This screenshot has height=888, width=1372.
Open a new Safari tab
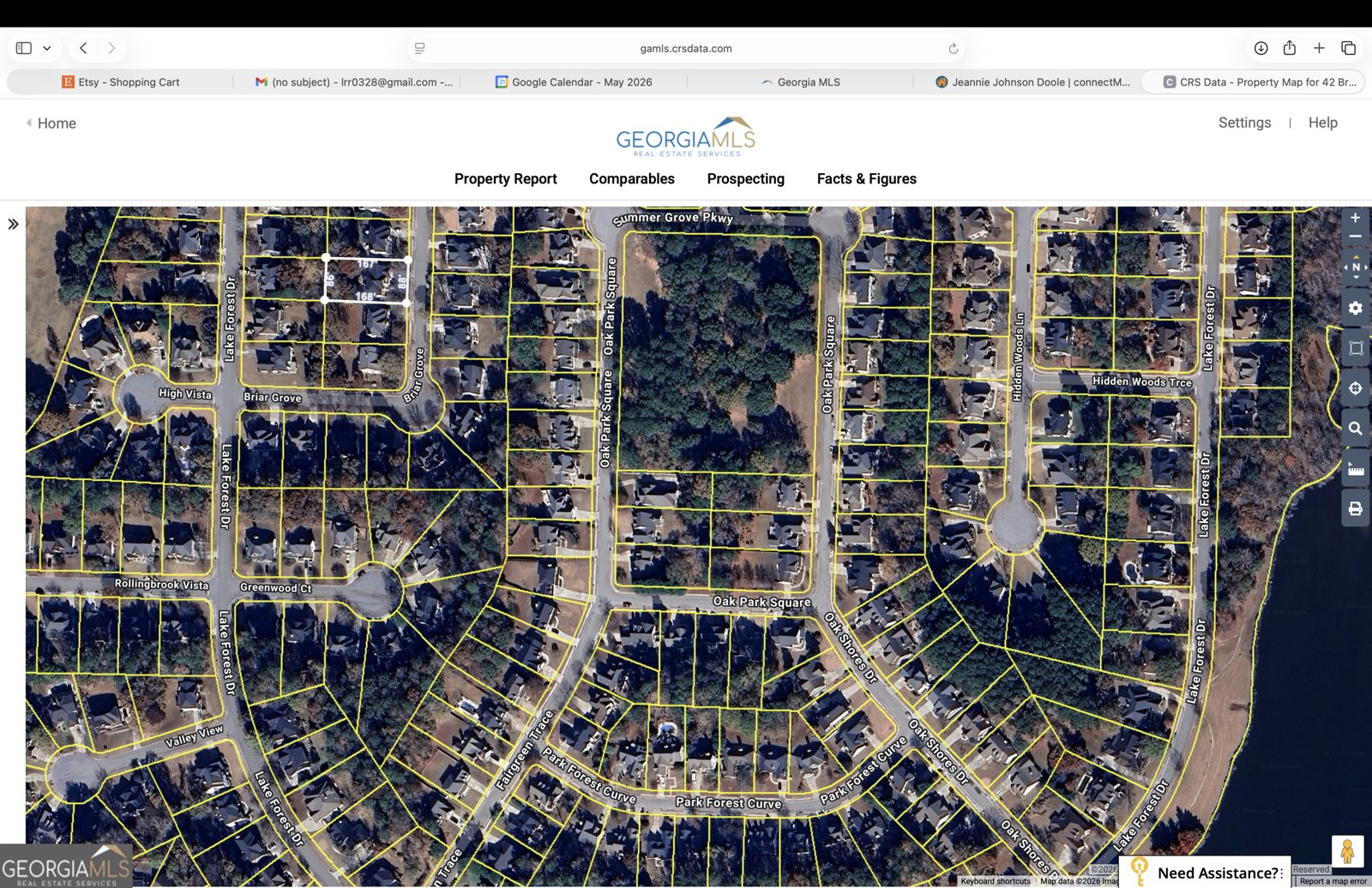tap(1319, 48)
